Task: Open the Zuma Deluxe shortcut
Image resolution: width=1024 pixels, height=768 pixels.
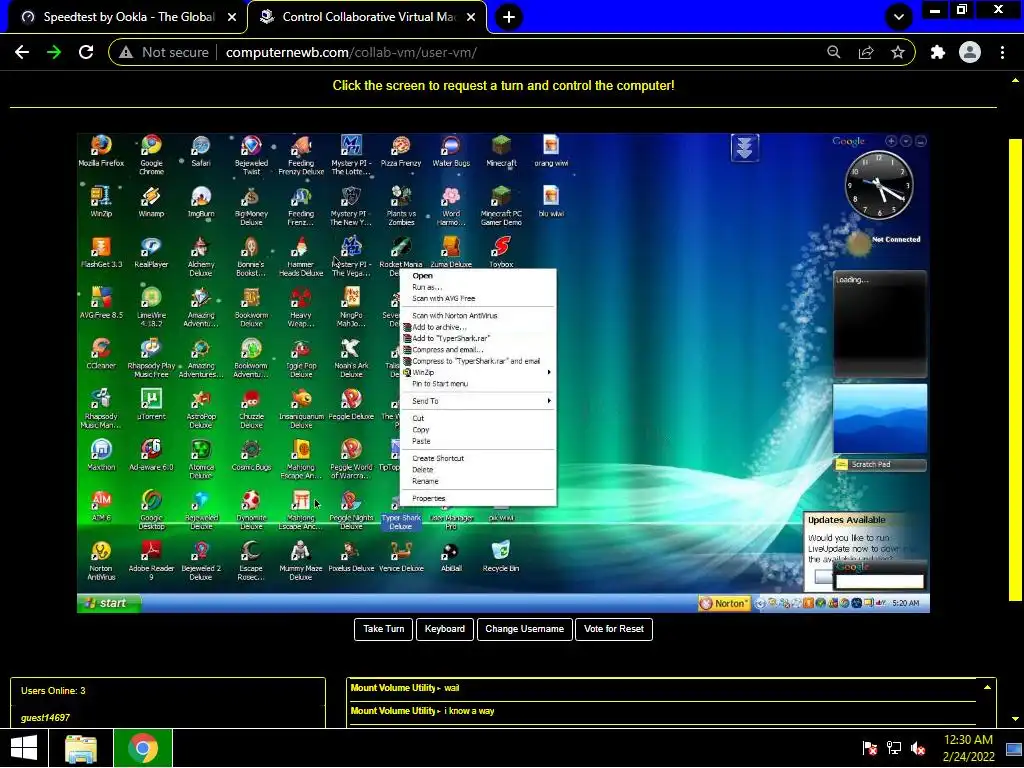Action: (451, 253)
